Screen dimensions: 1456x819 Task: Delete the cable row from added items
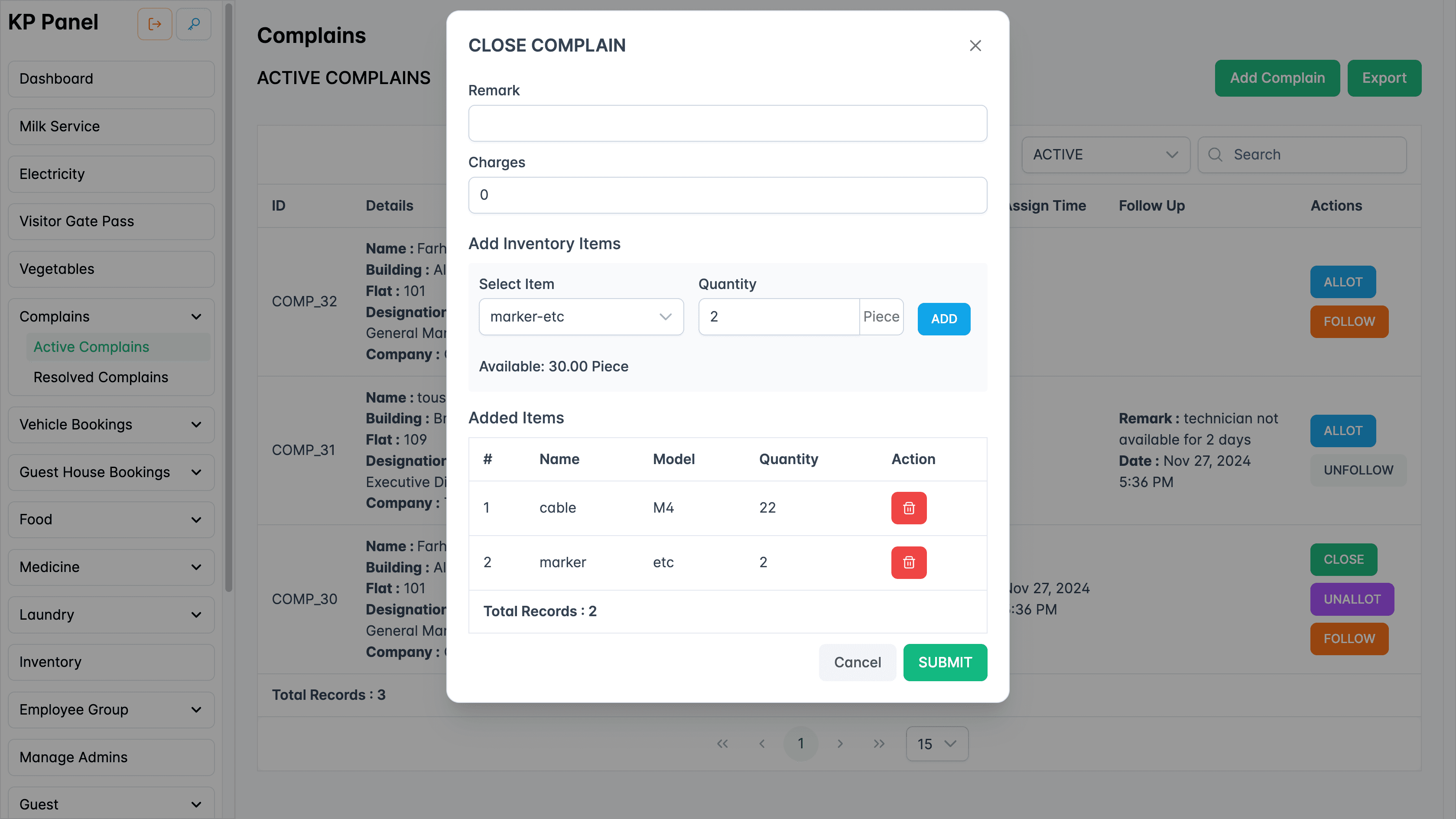pos(908,507)
